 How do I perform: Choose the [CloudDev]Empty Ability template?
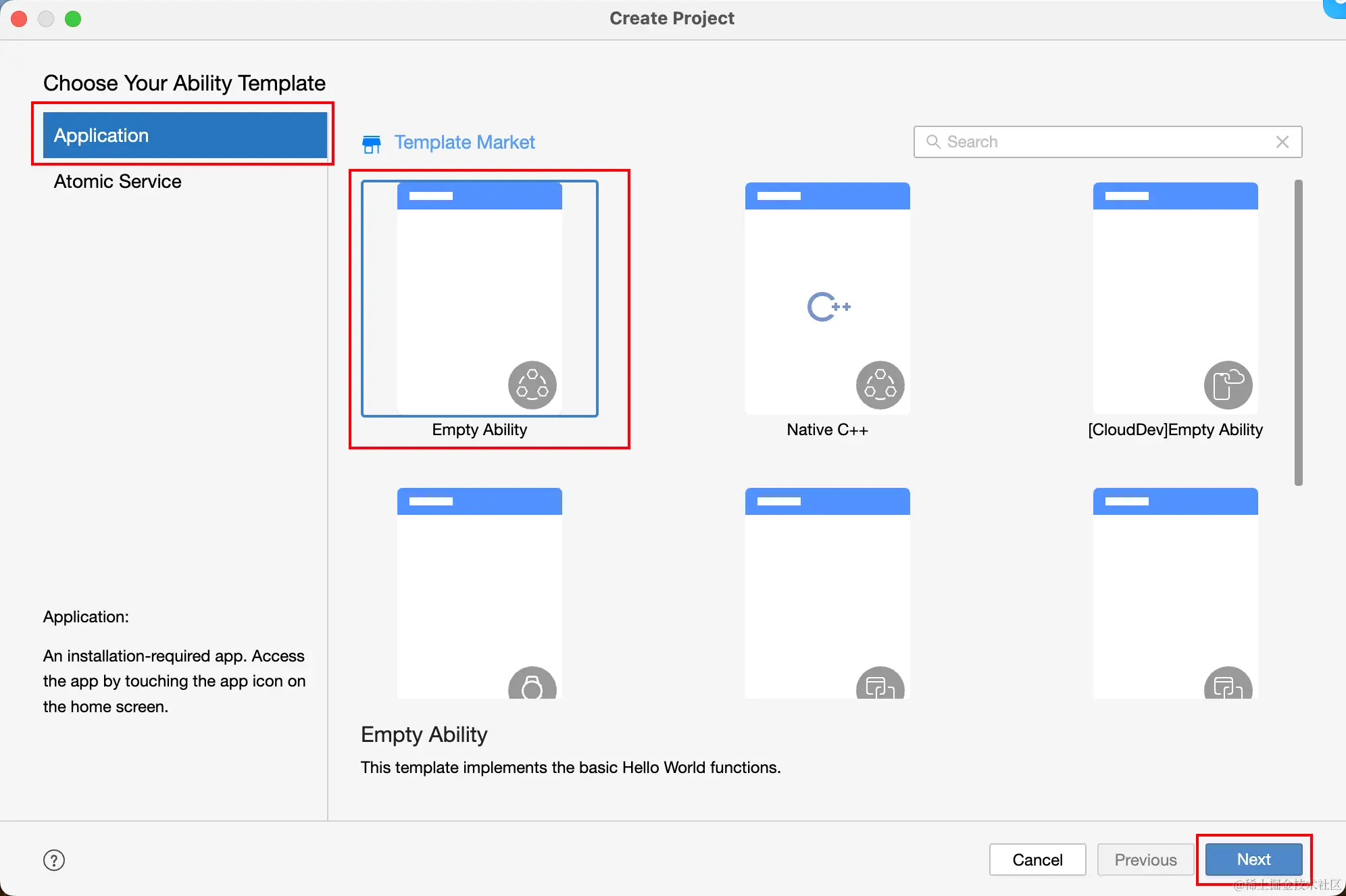1175,297
